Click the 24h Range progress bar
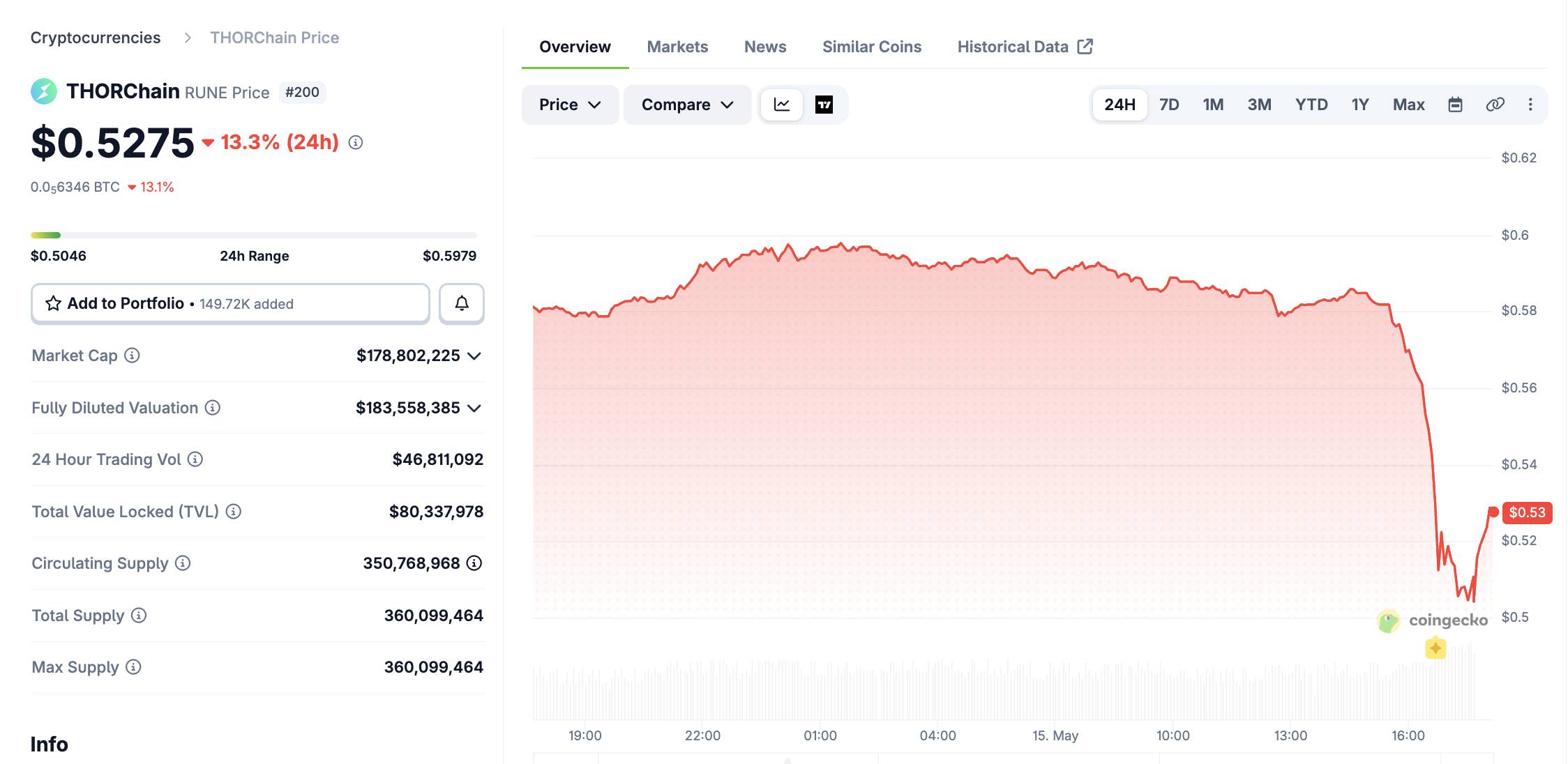 coord(254,235)
